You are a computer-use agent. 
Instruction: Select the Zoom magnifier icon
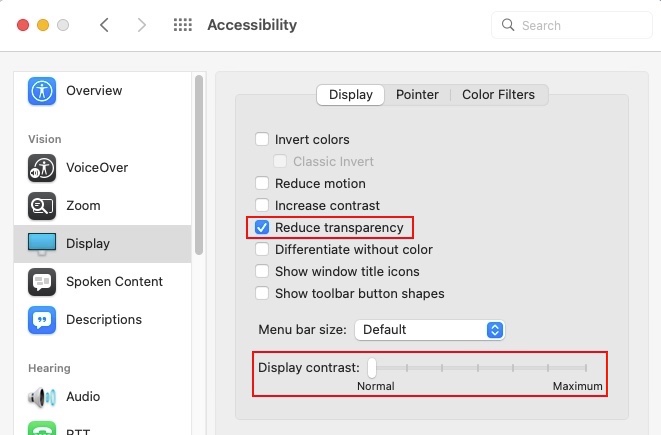(42, 206)
